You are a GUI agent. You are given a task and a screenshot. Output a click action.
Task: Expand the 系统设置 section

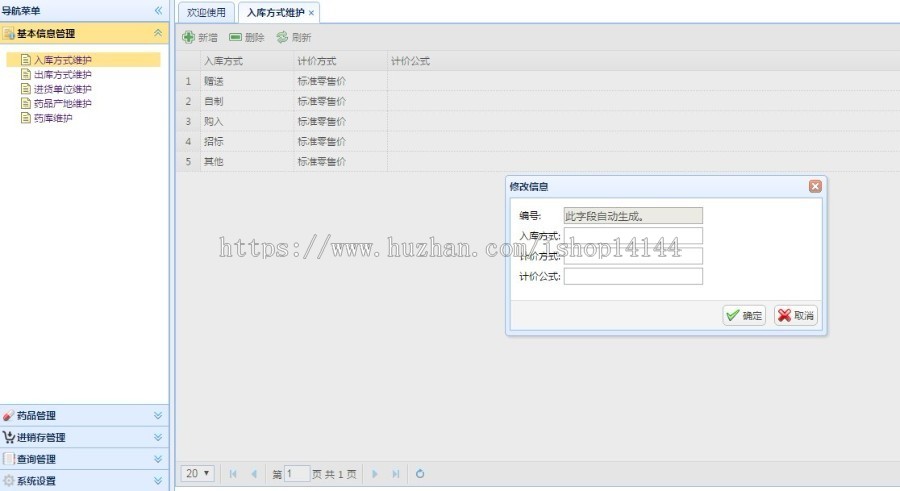pos(158,481)
